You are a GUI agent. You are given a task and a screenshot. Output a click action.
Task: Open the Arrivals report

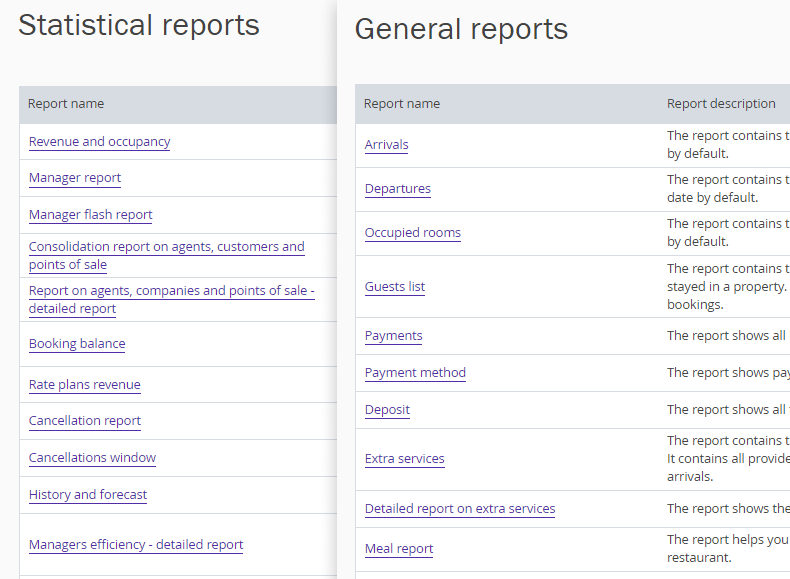386,145
